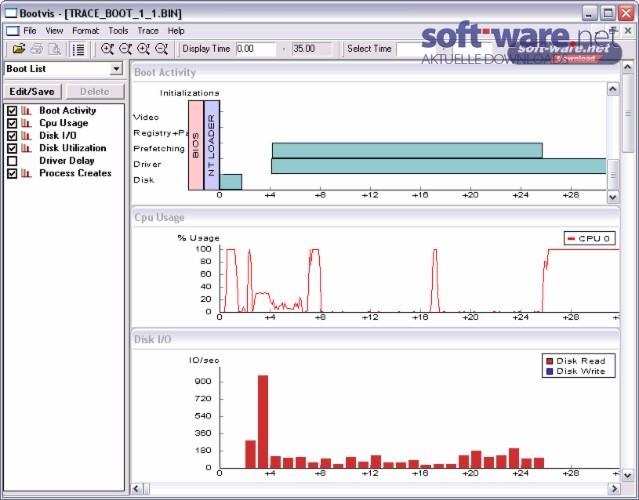Click tallest Disk Read bar near +4
Image resolution: width=639 pixels, height=500 pixels.
coord(263,422)
